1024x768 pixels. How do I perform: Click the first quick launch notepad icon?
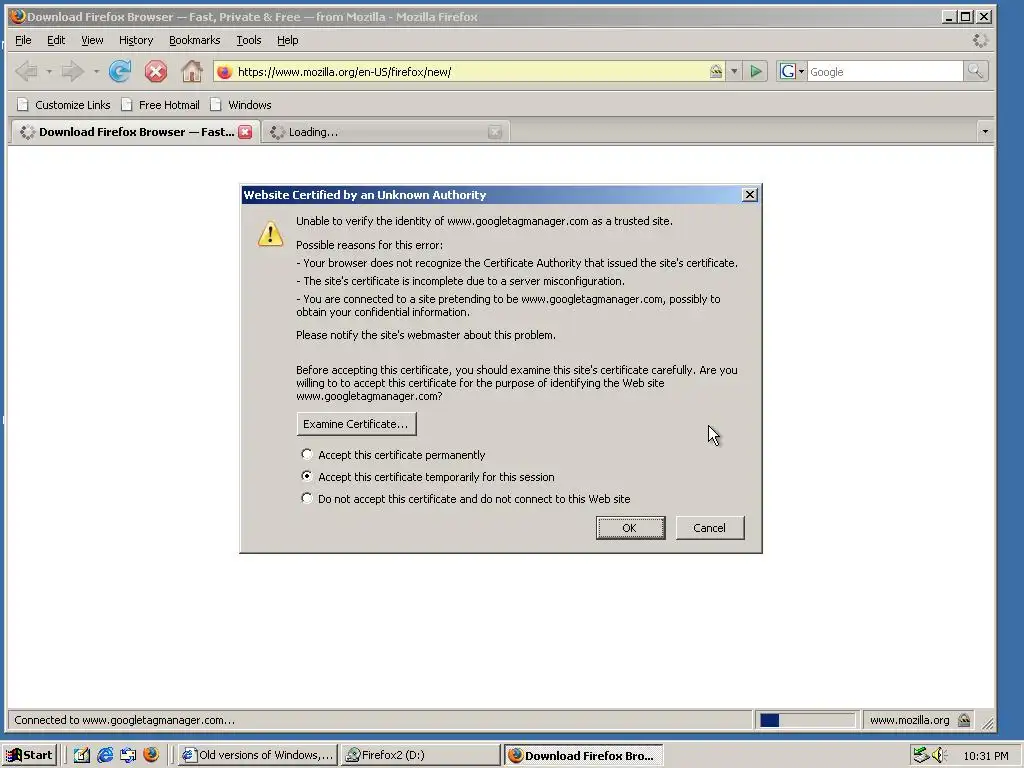(82, 755)
